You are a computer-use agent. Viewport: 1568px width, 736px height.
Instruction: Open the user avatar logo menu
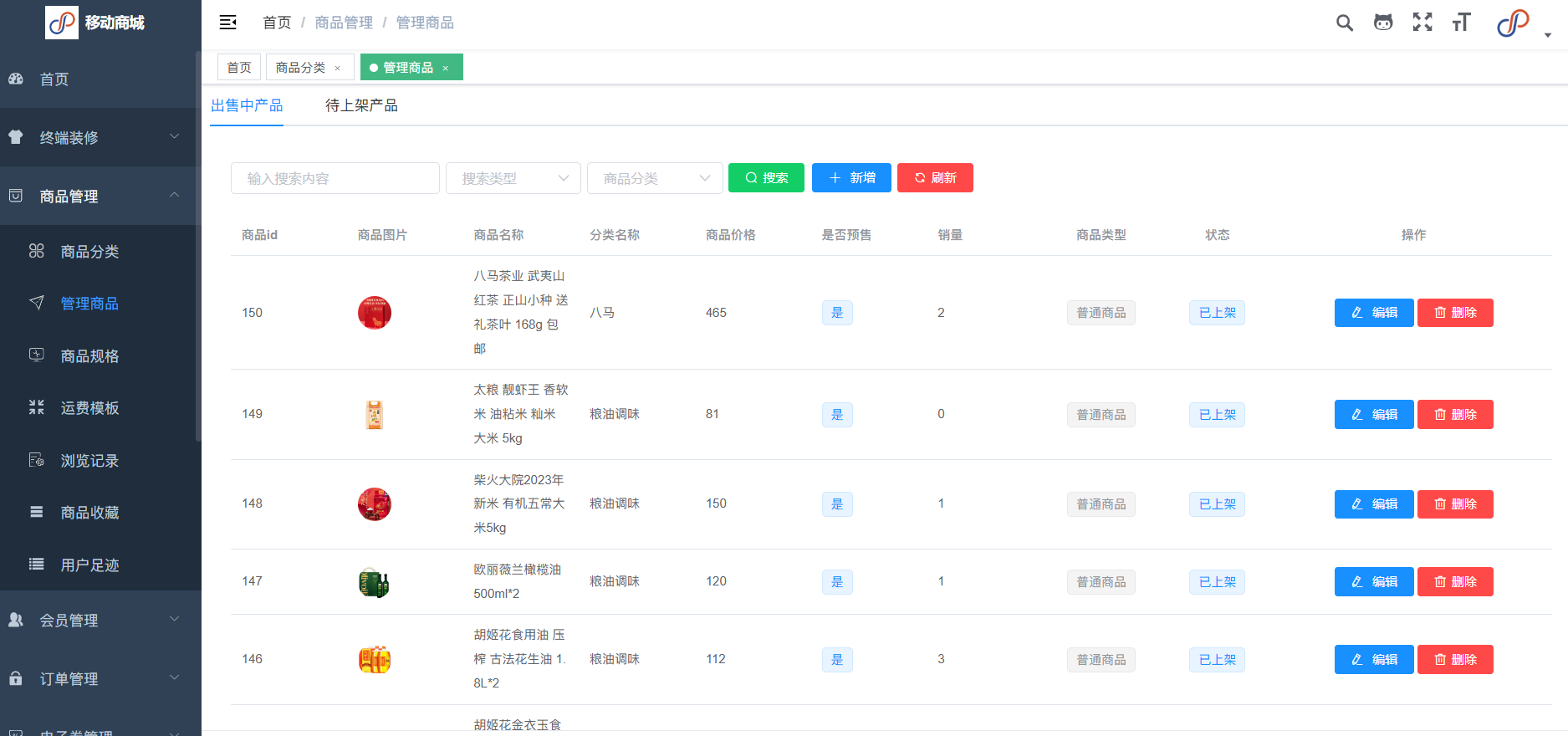(x=1513, y=23)
